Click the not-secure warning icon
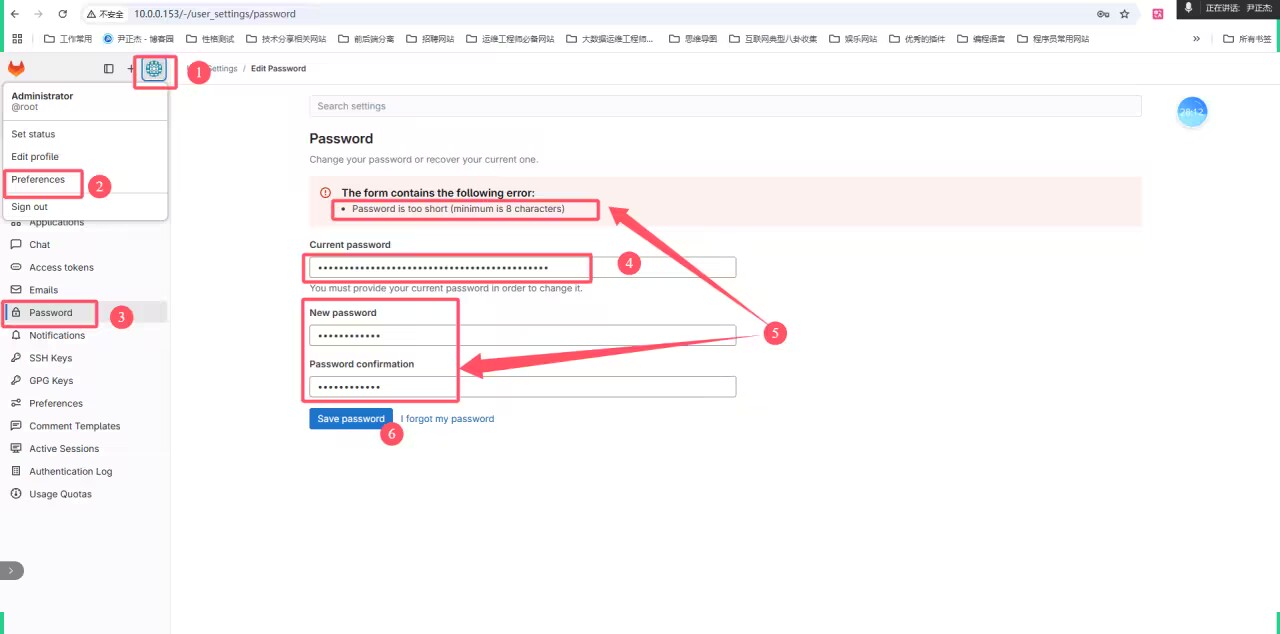The height and width of the screenshot is (634, 1280). click(91, 14)
